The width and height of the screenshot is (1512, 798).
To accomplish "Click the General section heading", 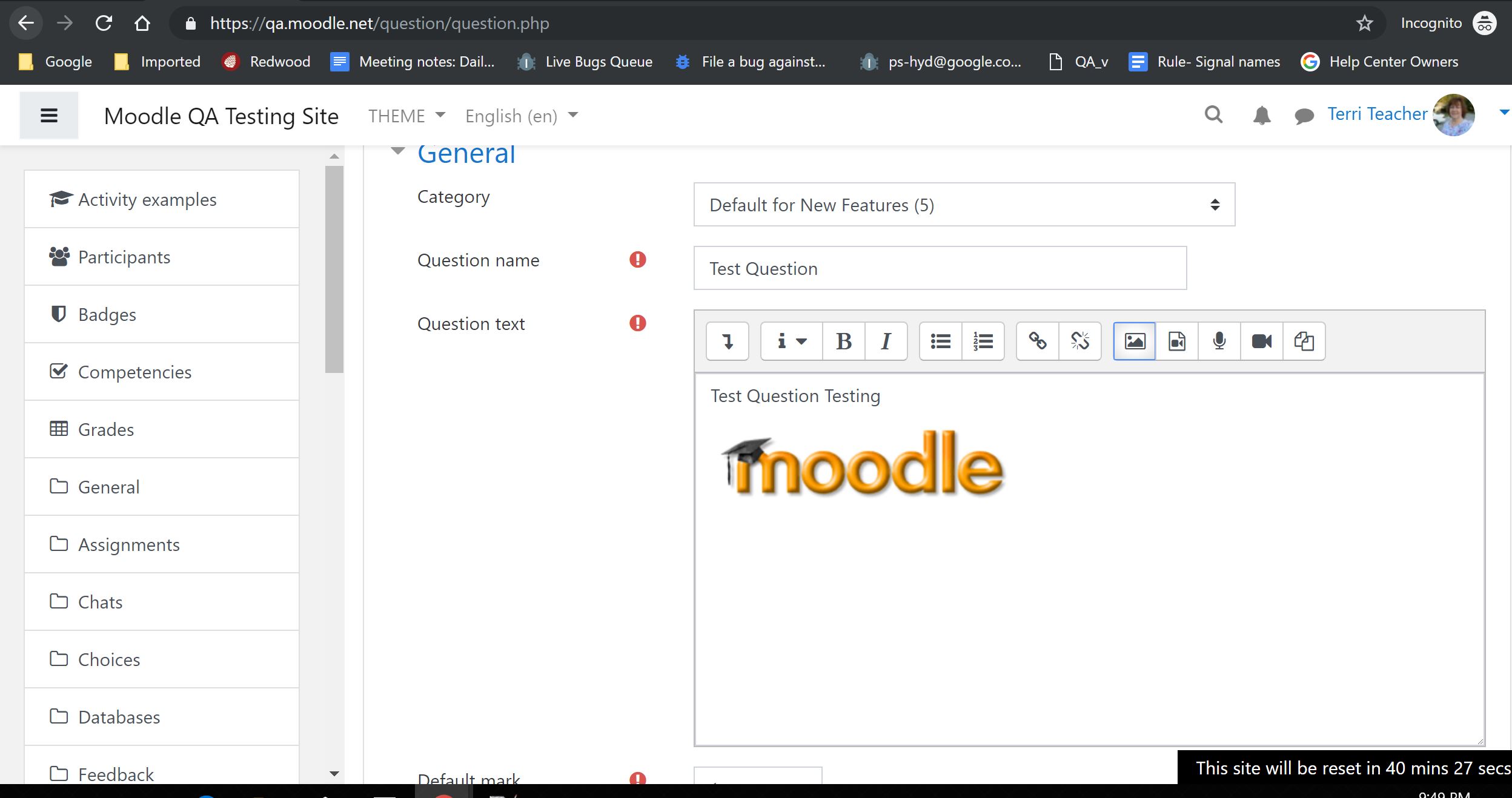I will pos(466,154).
